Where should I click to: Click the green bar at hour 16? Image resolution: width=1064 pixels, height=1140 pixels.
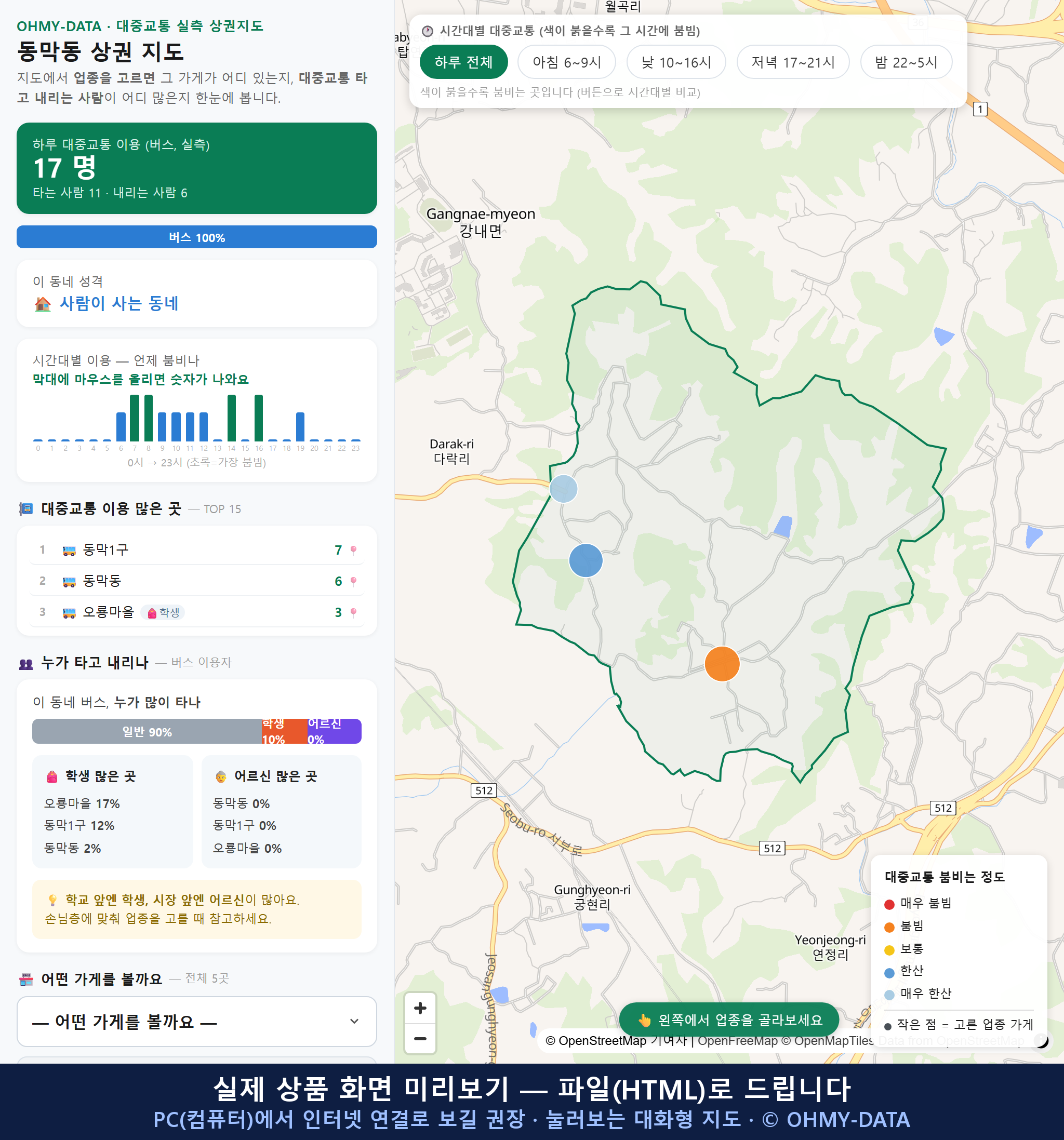(x=259, y=418)
